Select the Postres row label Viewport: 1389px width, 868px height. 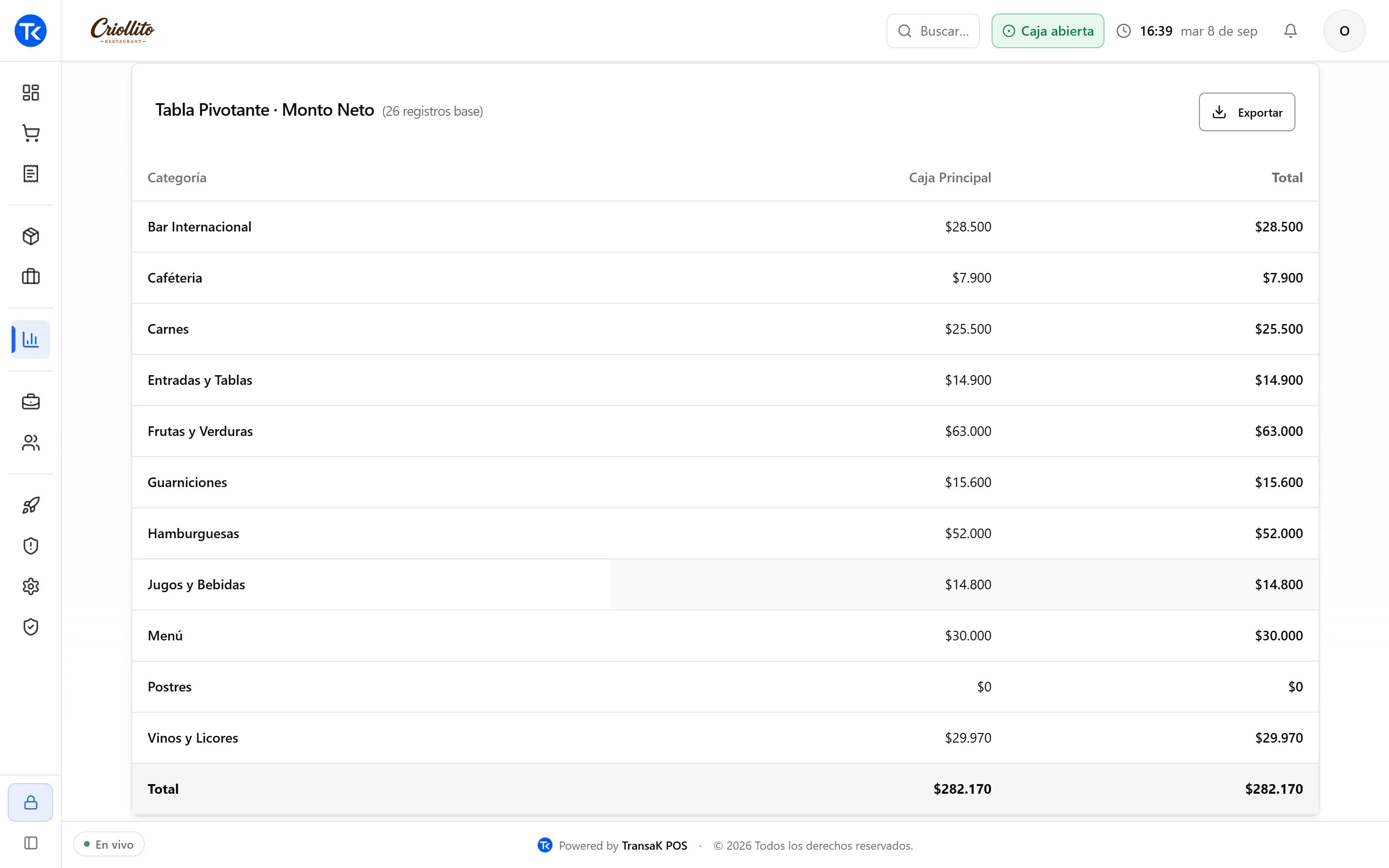pyautogui.click(x=169, y=687)
